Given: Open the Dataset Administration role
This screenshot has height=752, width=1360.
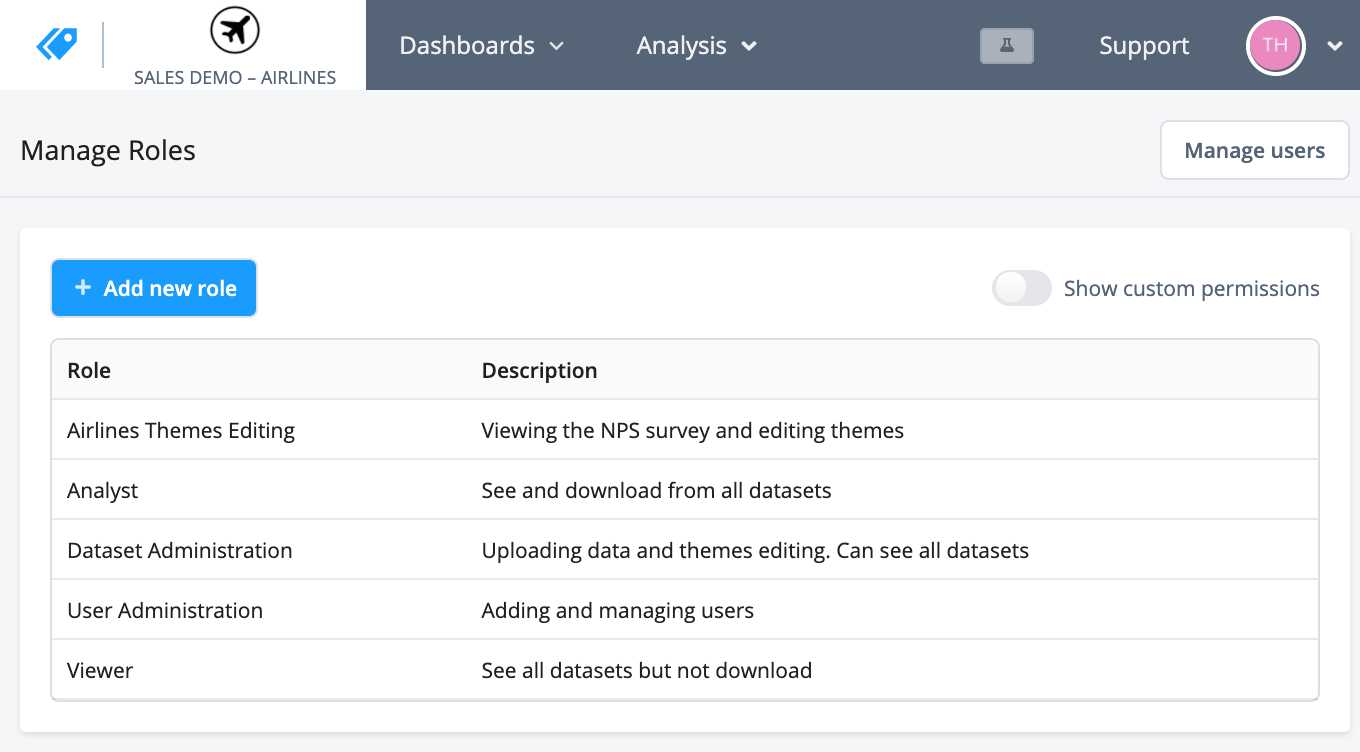Looking at the screenshot, I should [x=180, y=550].
